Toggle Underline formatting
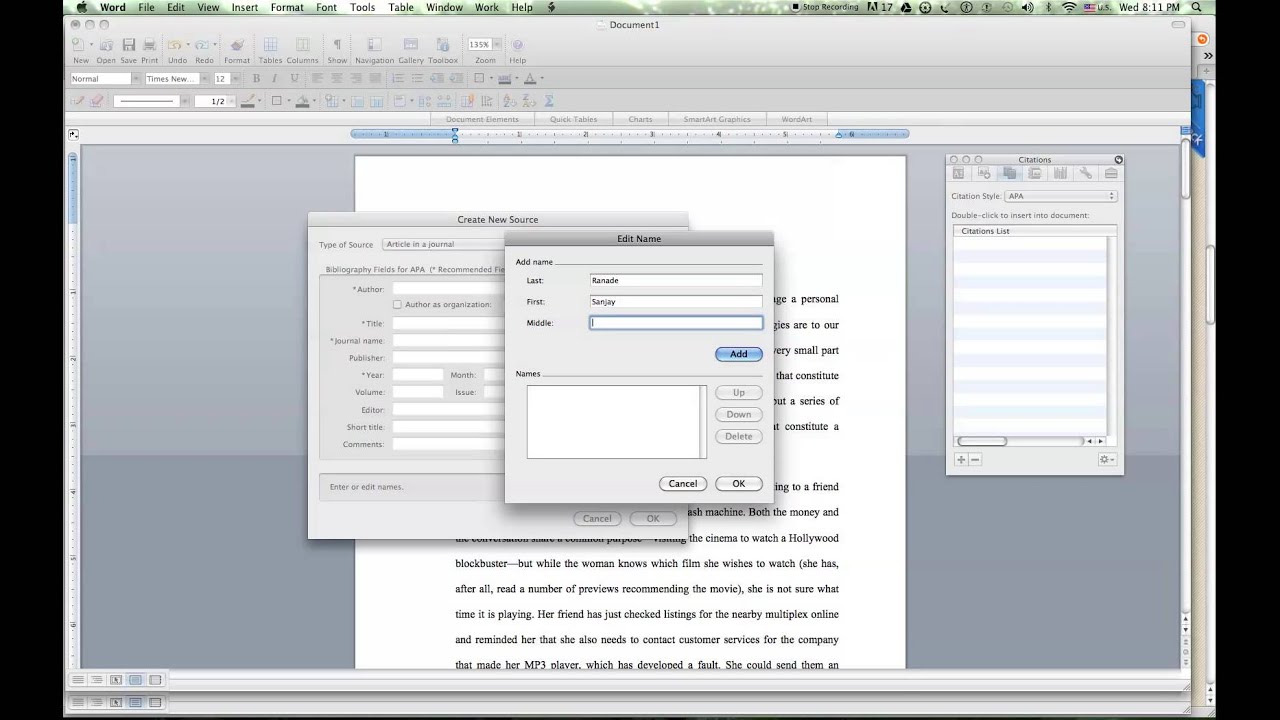The width and height of the screenshot is (1280, 720). coord(294,78)
